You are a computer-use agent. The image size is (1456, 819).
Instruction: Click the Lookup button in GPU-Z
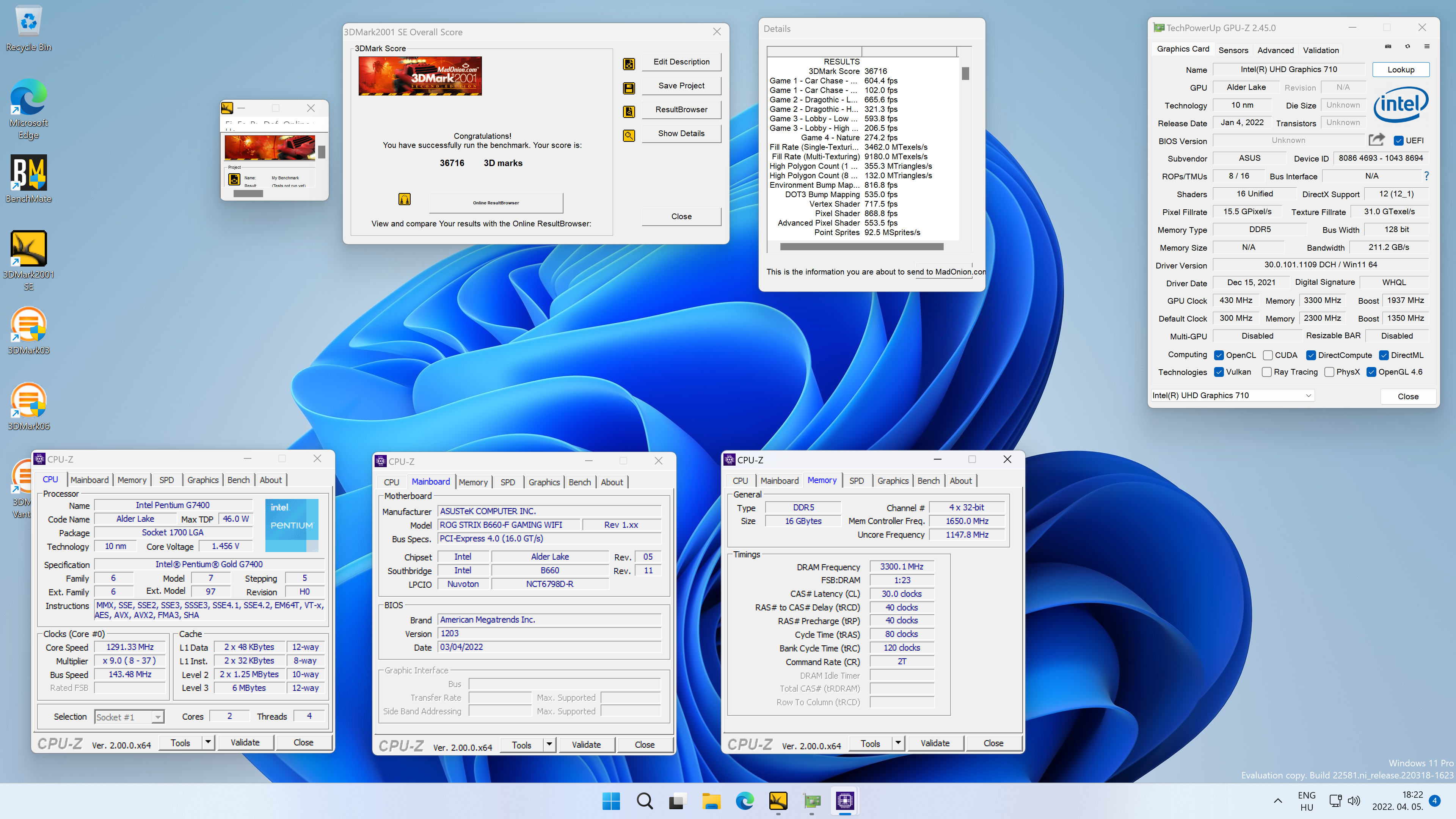click(x=1401, y=69)
